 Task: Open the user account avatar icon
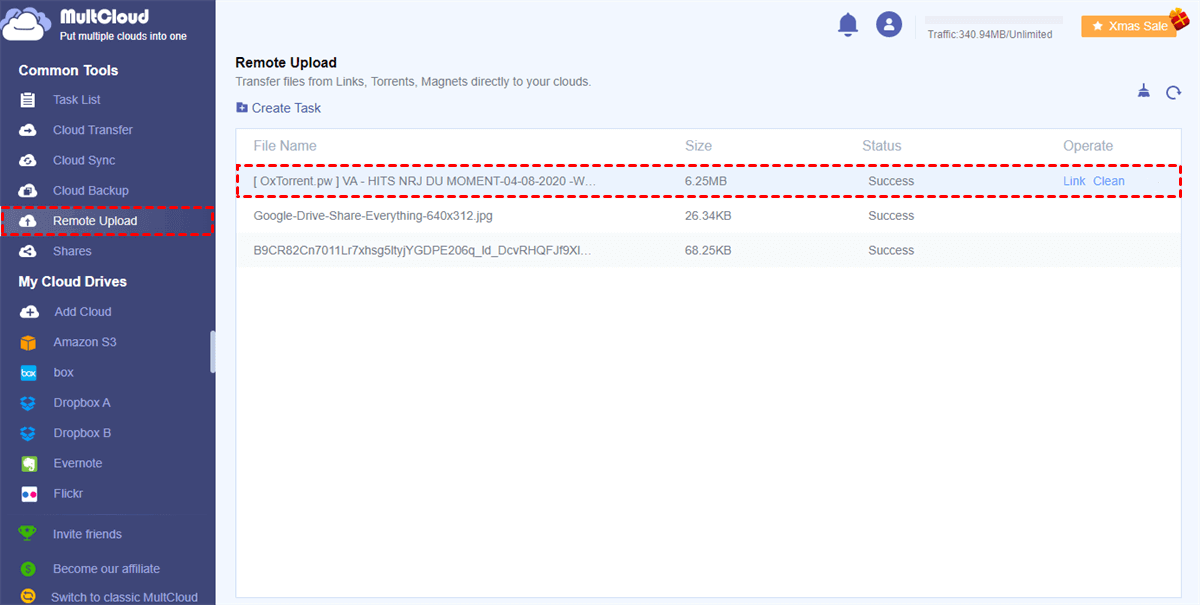(x=889, y=25)
